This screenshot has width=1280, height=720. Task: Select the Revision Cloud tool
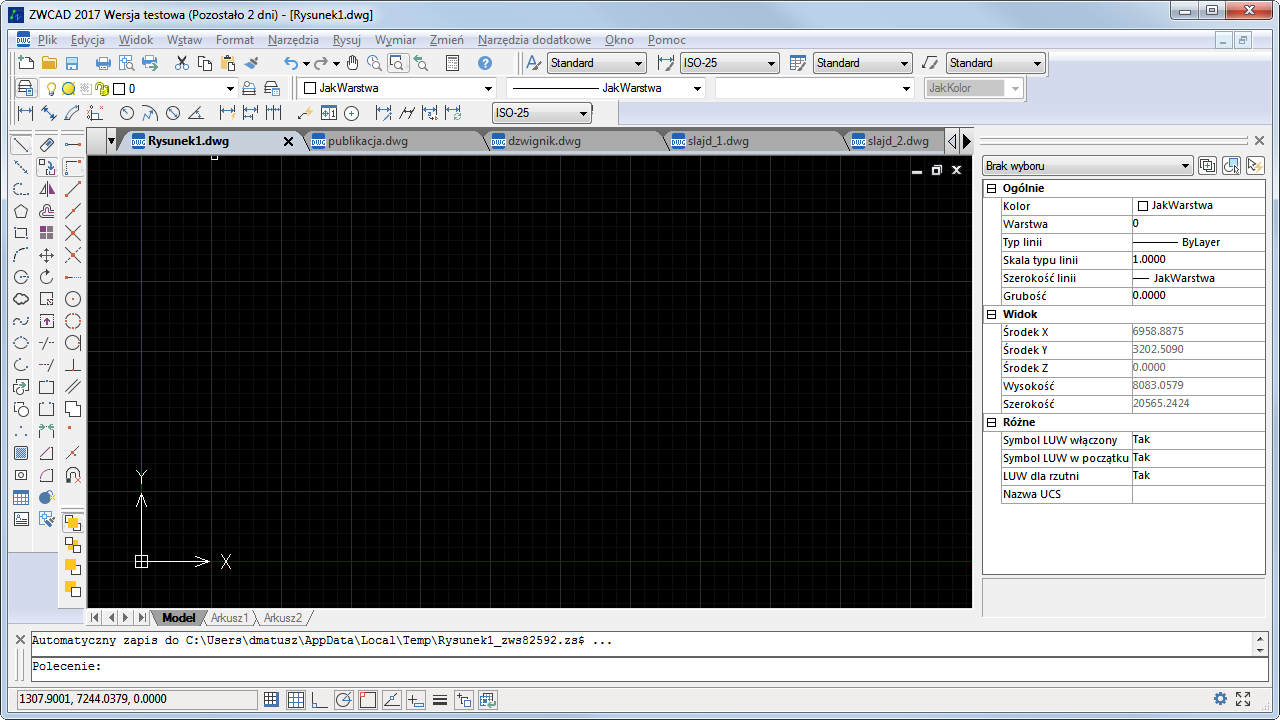click(x=20, y=299)
